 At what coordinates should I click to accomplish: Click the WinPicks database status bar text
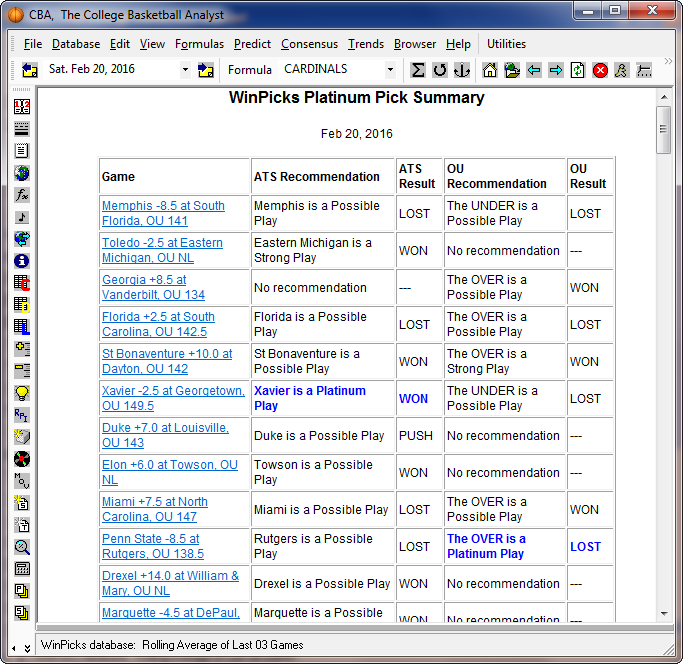pyautogui.click(x=172, y=645)
